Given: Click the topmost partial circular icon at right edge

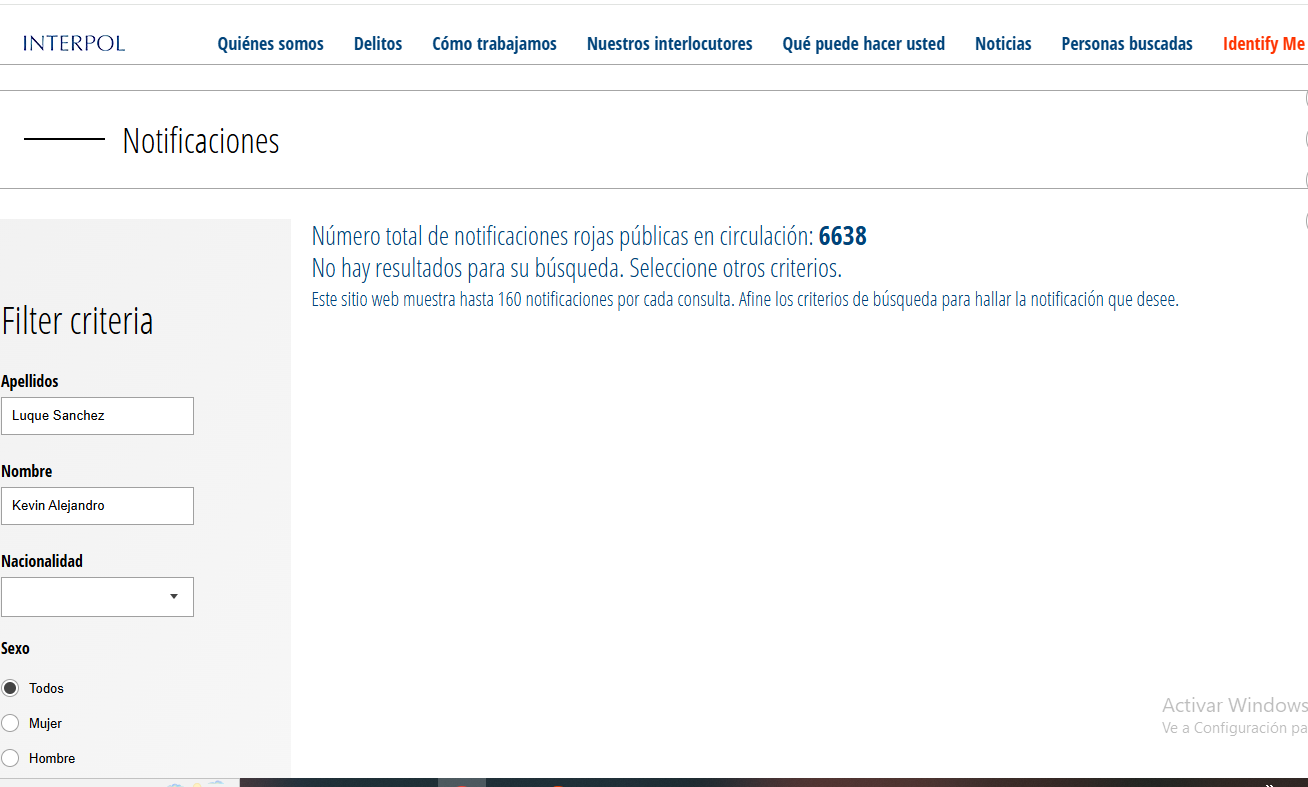Looking at the screenshot, I should pos(1305,98).
